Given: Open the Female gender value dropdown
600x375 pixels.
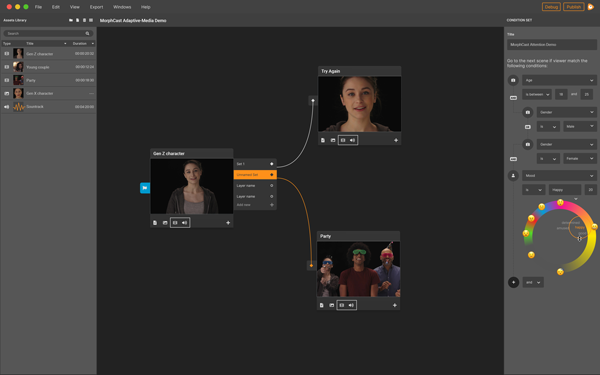Looking at the screenshot, I should pos(580,158).
